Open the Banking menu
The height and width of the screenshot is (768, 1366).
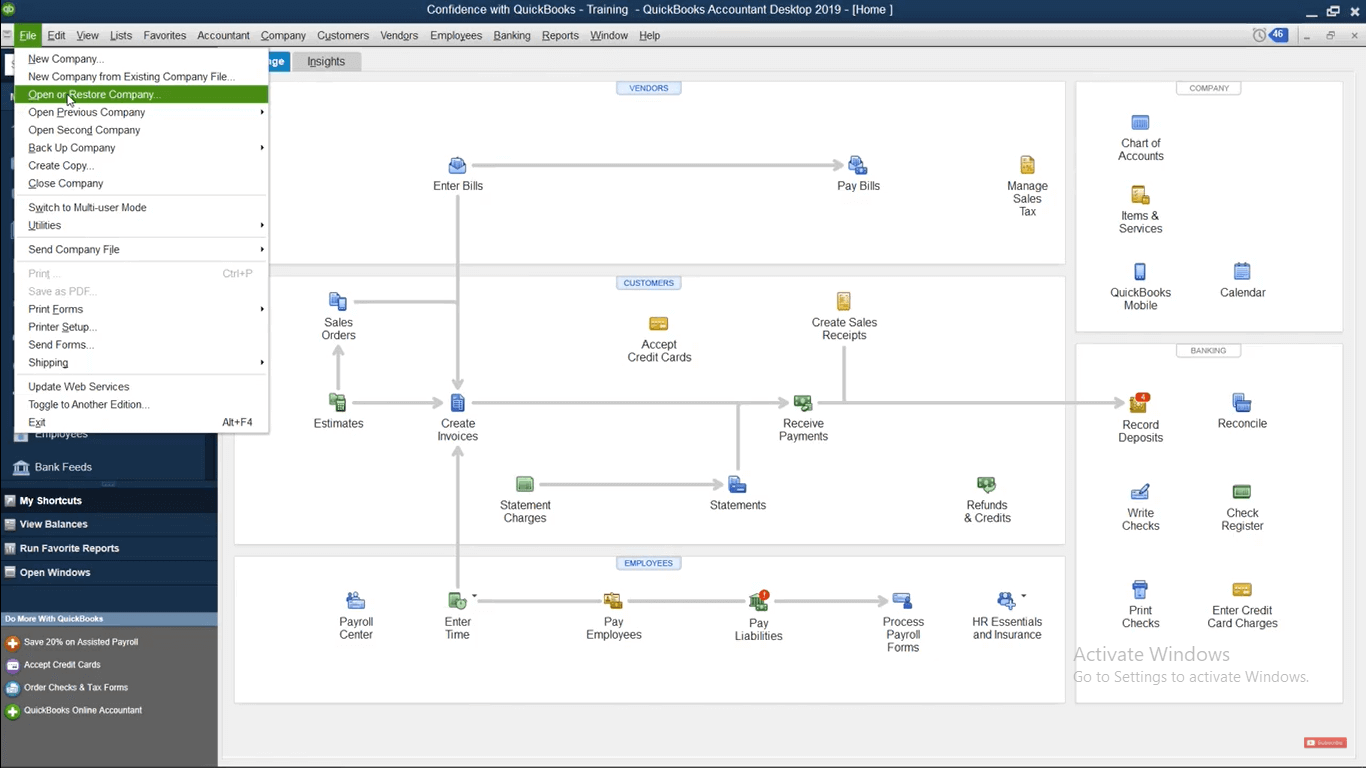pyautogui.click(x=512, y=35)
